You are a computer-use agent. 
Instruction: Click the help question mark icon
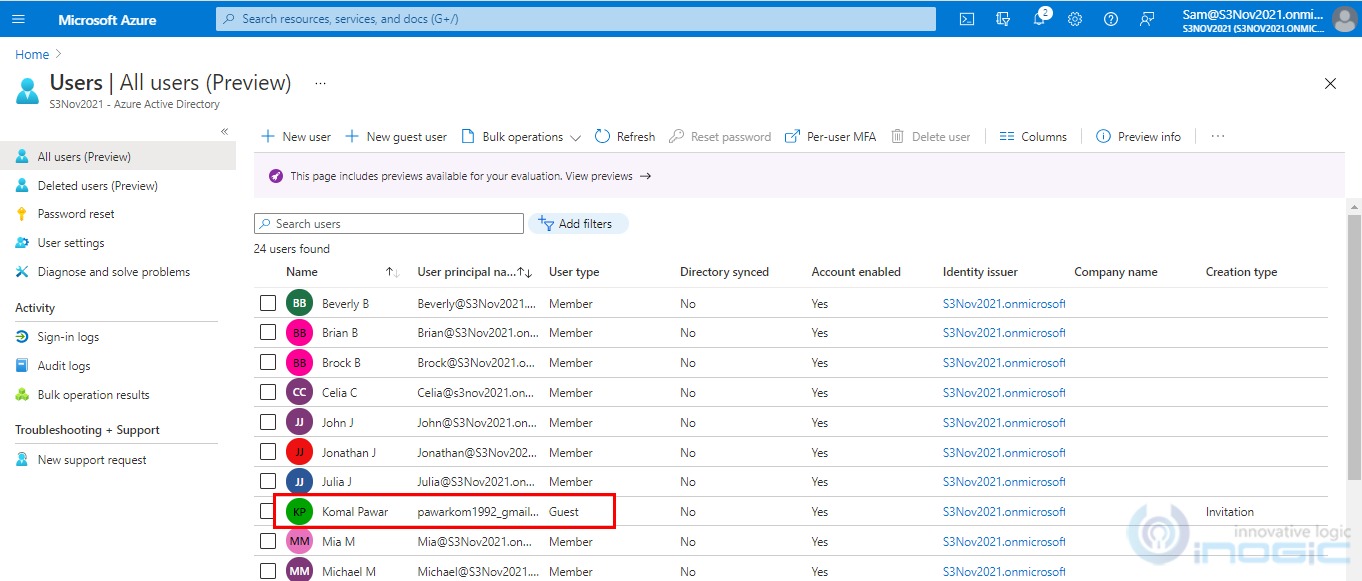[1111, 19]
